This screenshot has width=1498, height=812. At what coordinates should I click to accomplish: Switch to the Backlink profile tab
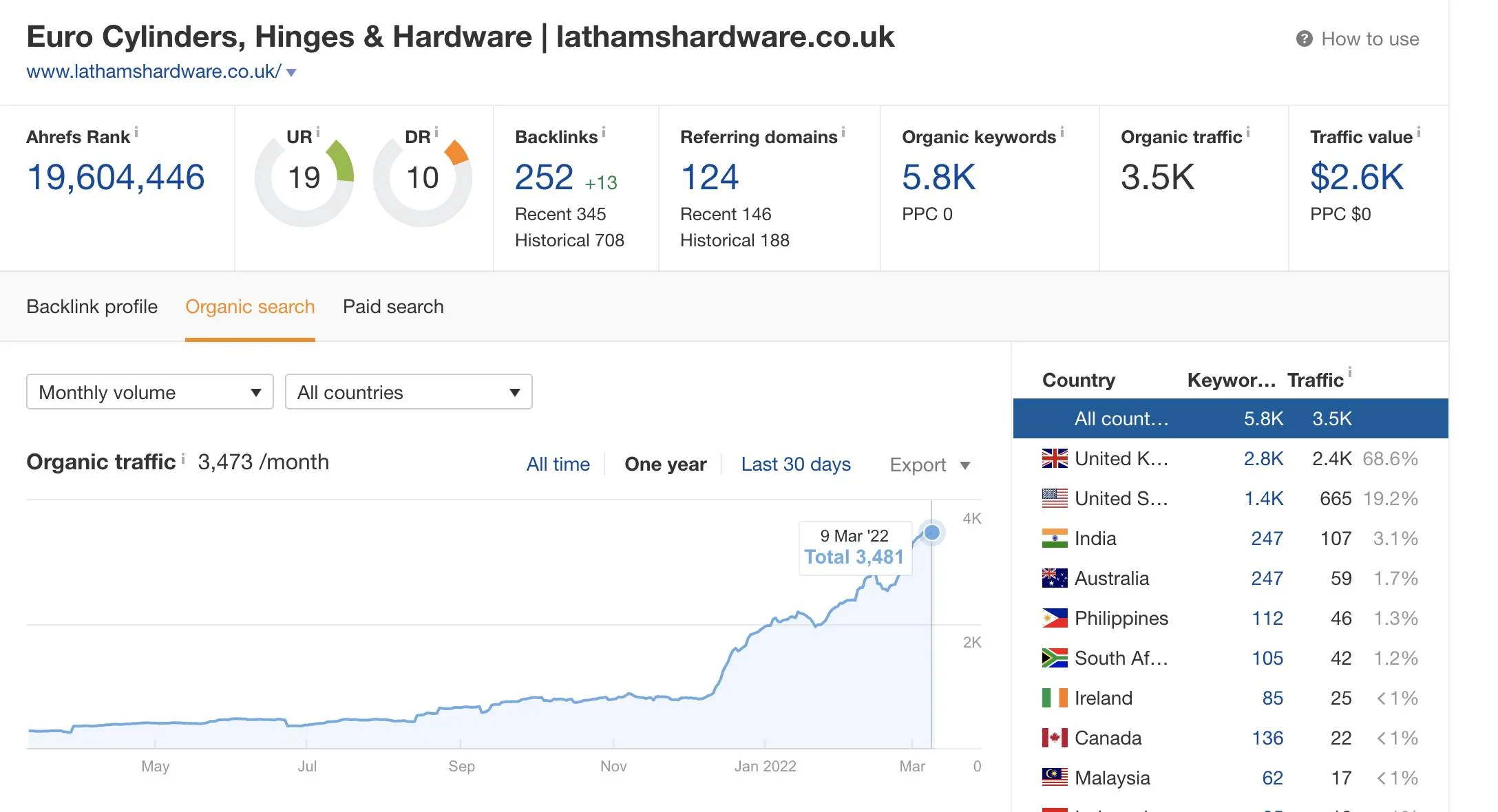(x=92, y=307)
